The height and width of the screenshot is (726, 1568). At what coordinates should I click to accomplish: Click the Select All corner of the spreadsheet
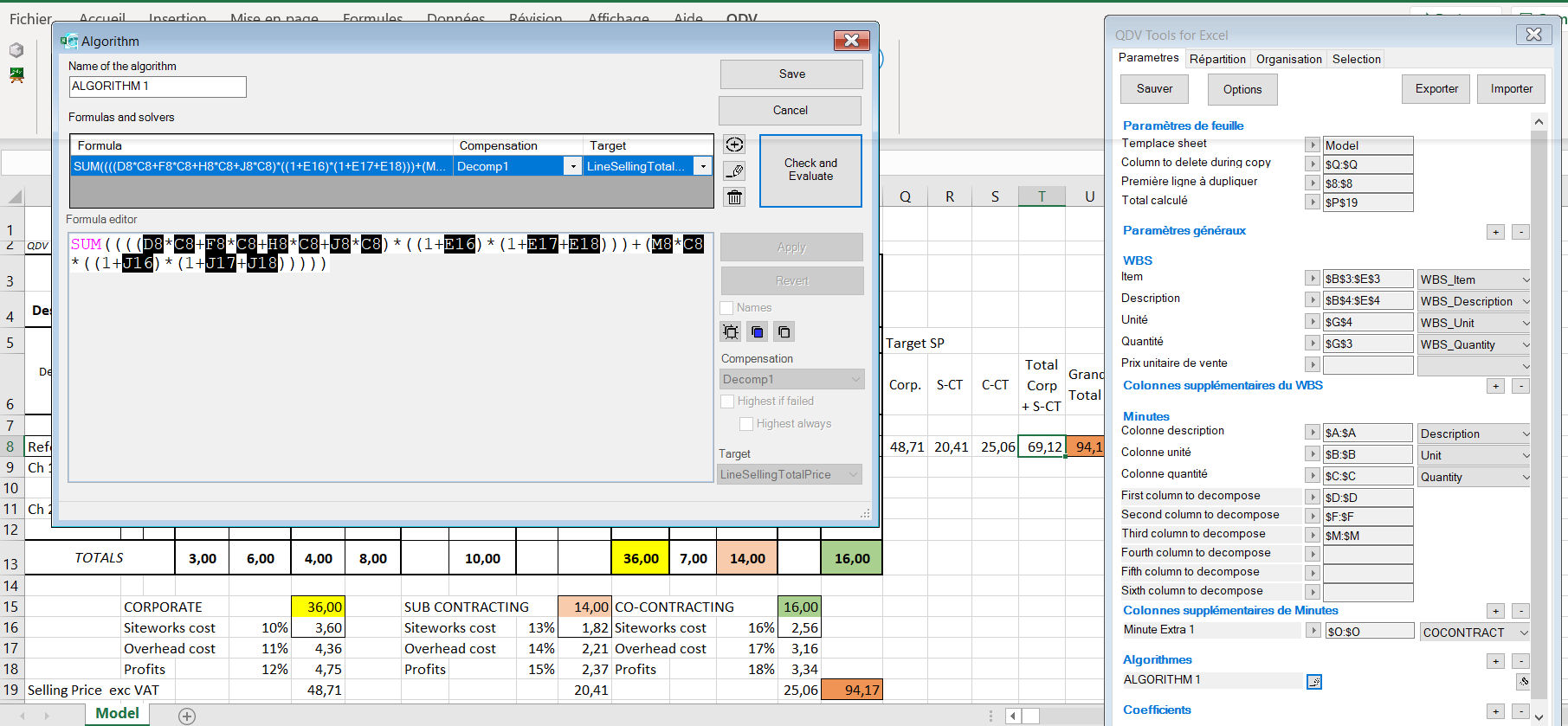(14, 197)
